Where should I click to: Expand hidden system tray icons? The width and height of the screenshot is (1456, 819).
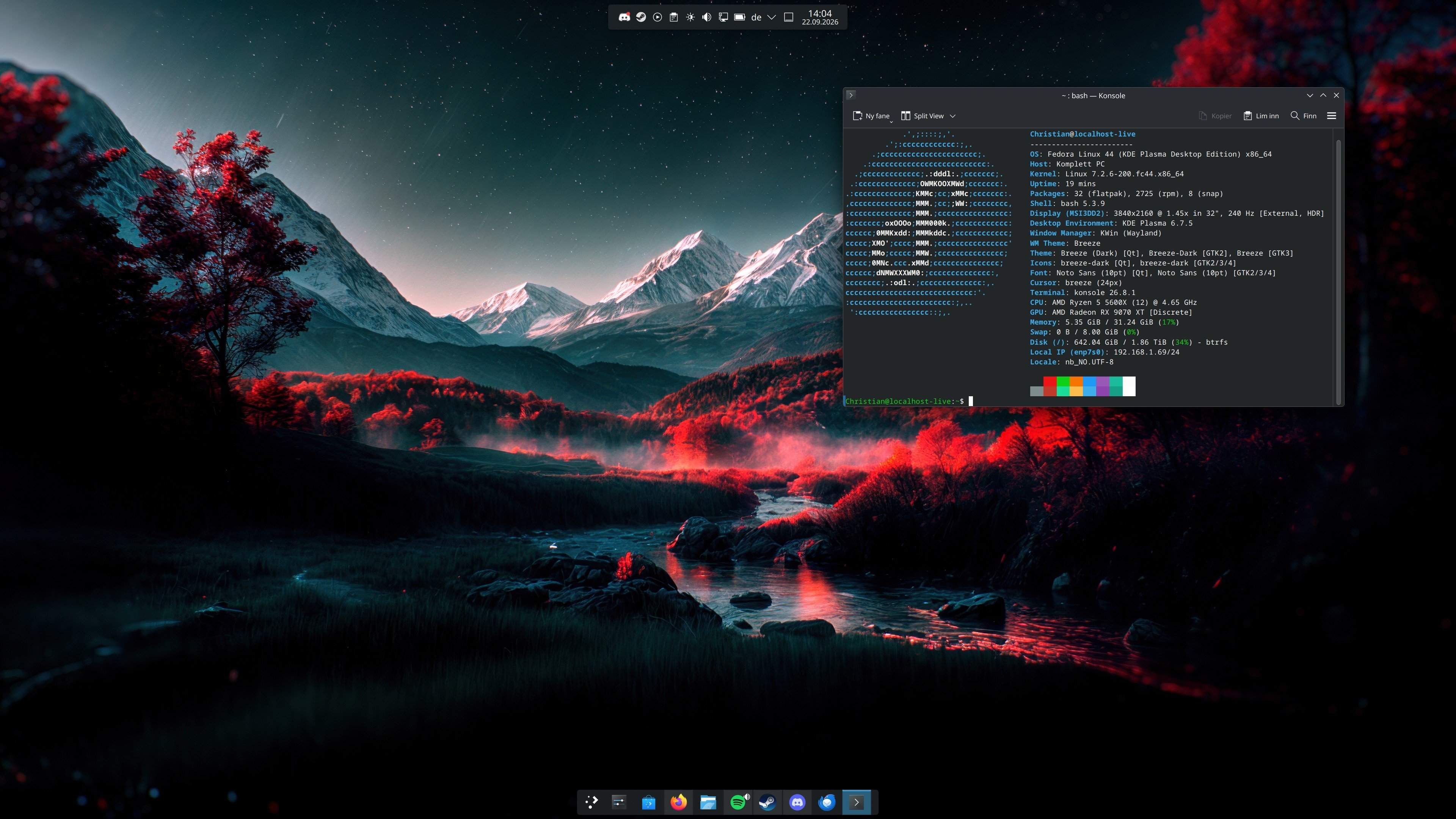pyautogui.click(x=772, y=17)
